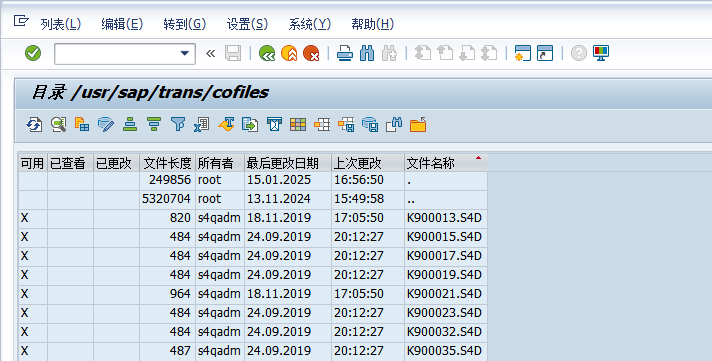
Task: Collapse the command field with double-chevron
Action: [210, 54]
